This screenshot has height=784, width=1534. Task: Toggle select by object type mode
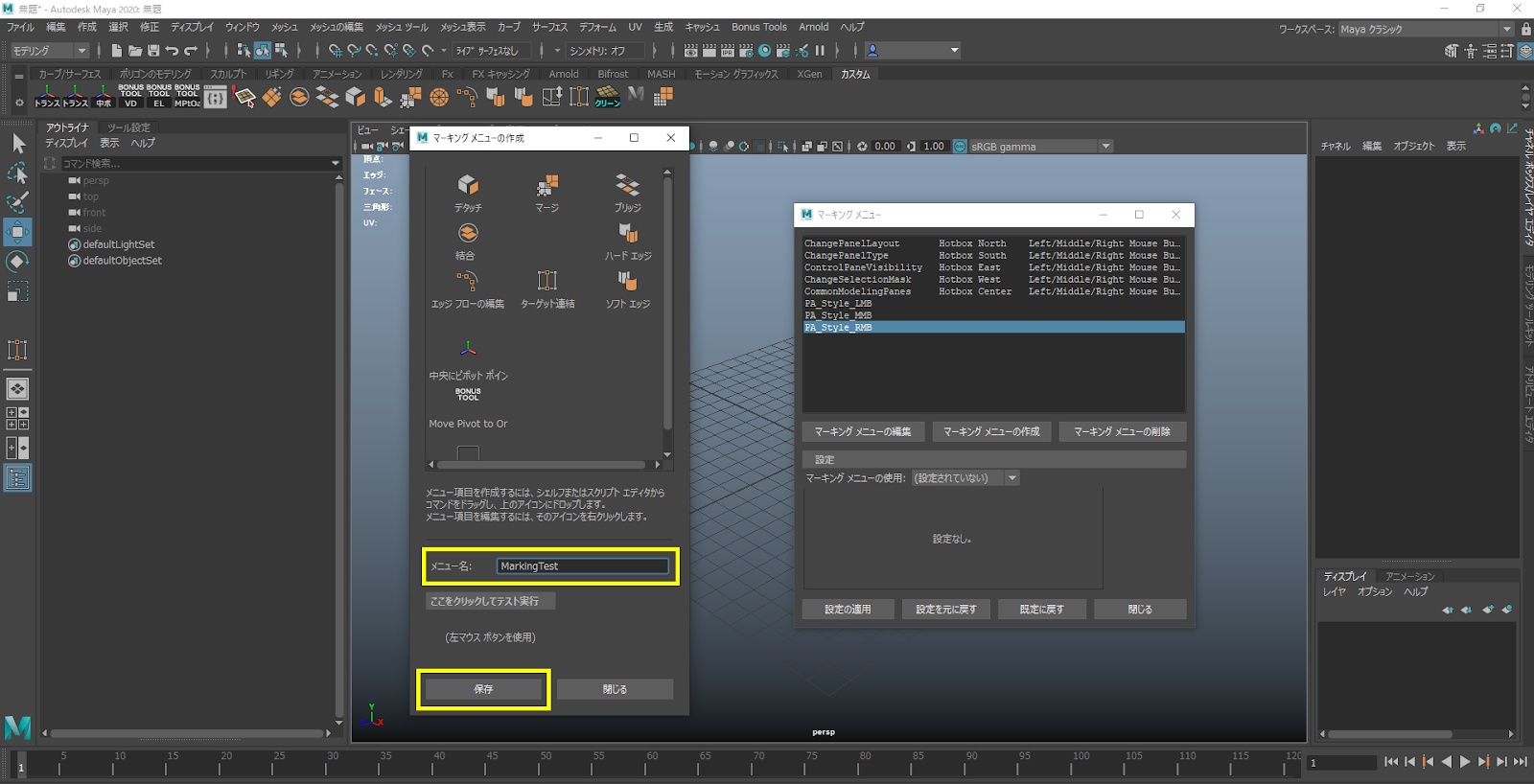(263, 51)
